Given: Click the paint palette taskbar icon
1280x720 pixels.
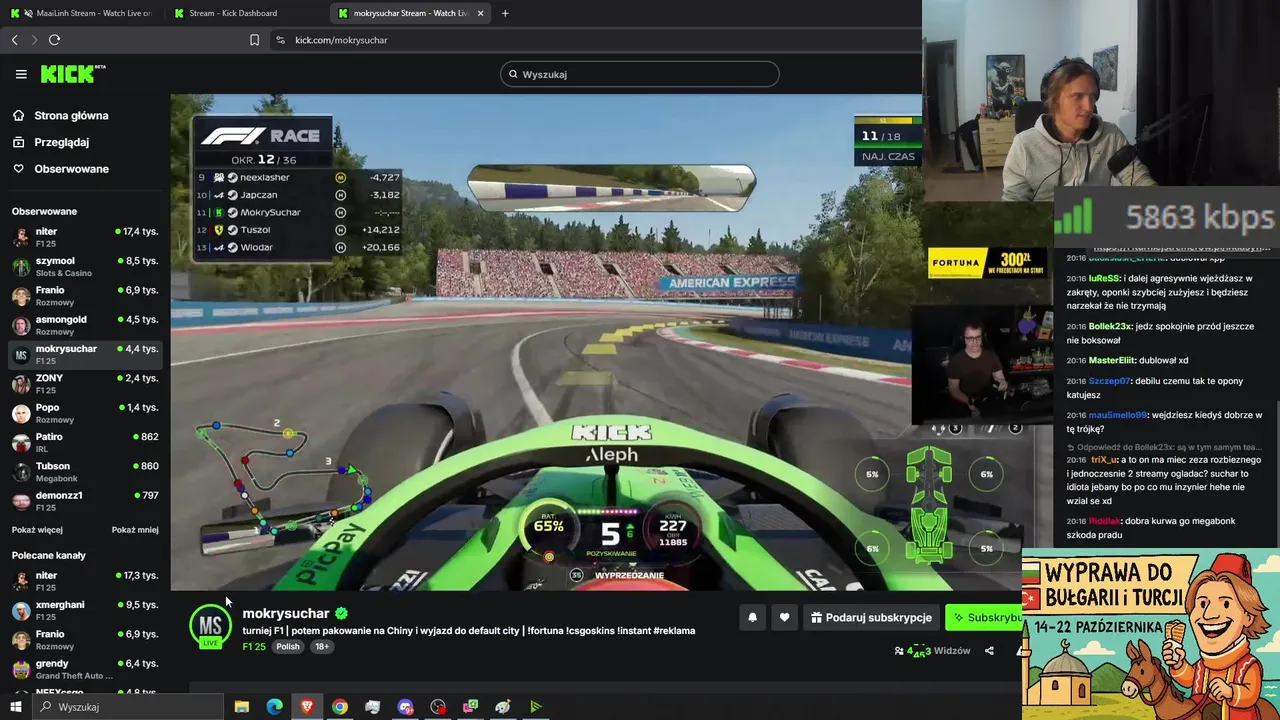Looking at the screenshot, I should coord(503,707).
